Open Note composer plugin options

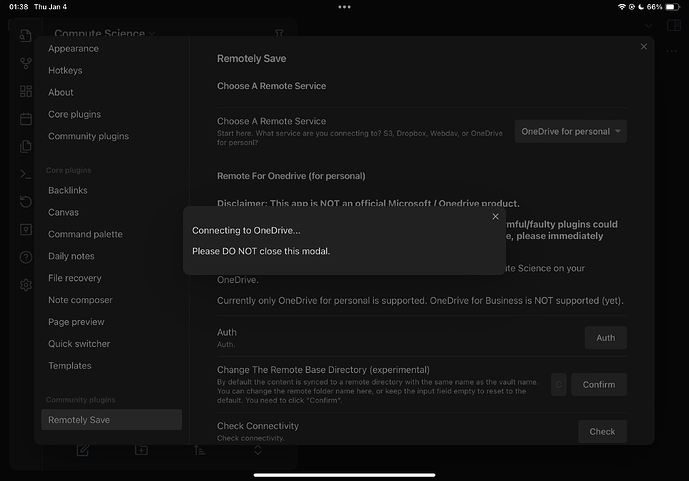(x=80, y=300)
